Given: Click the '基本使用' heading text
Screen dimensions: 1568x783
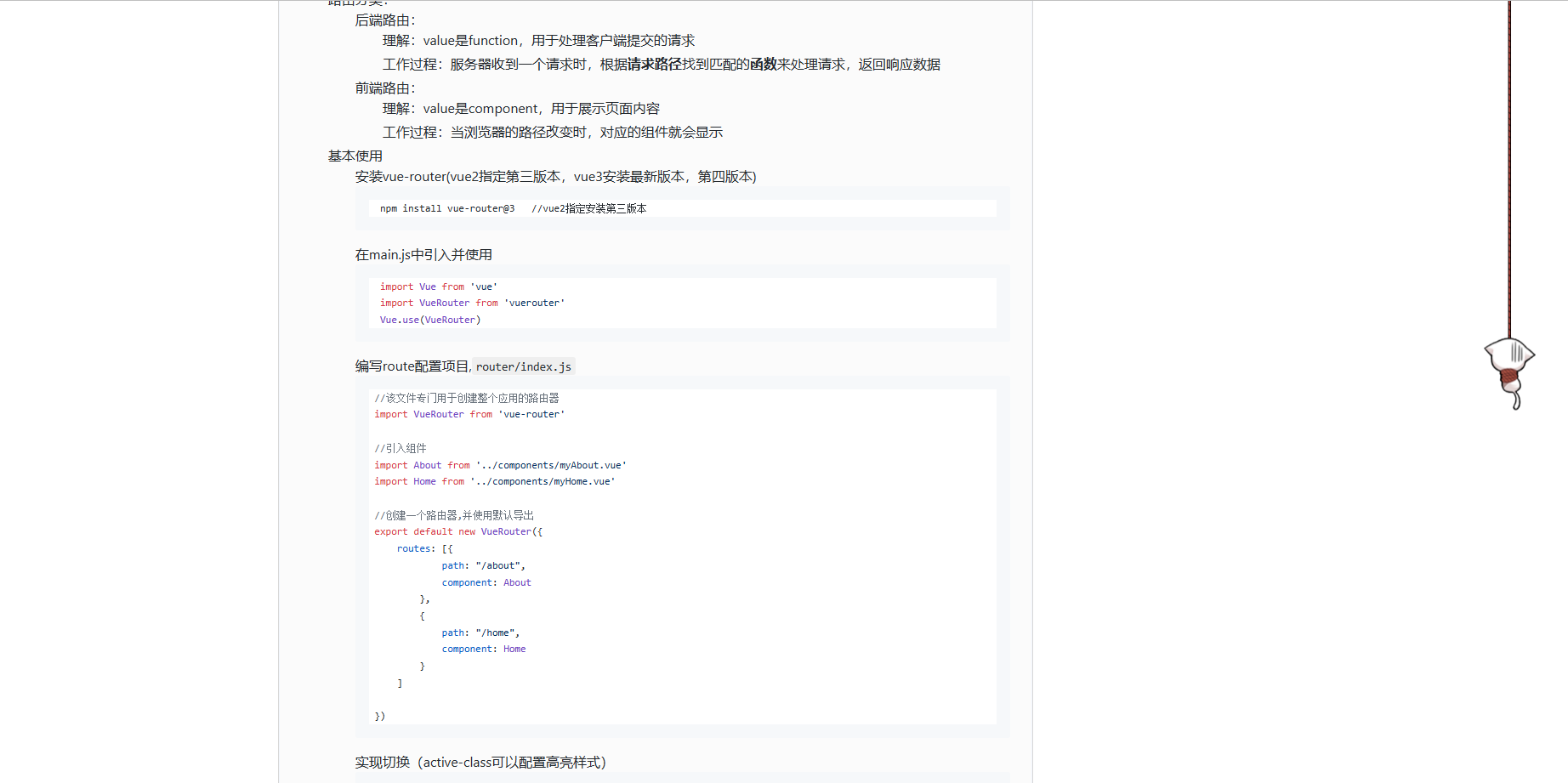Looking at the screenshot, I should coord(355,156).
